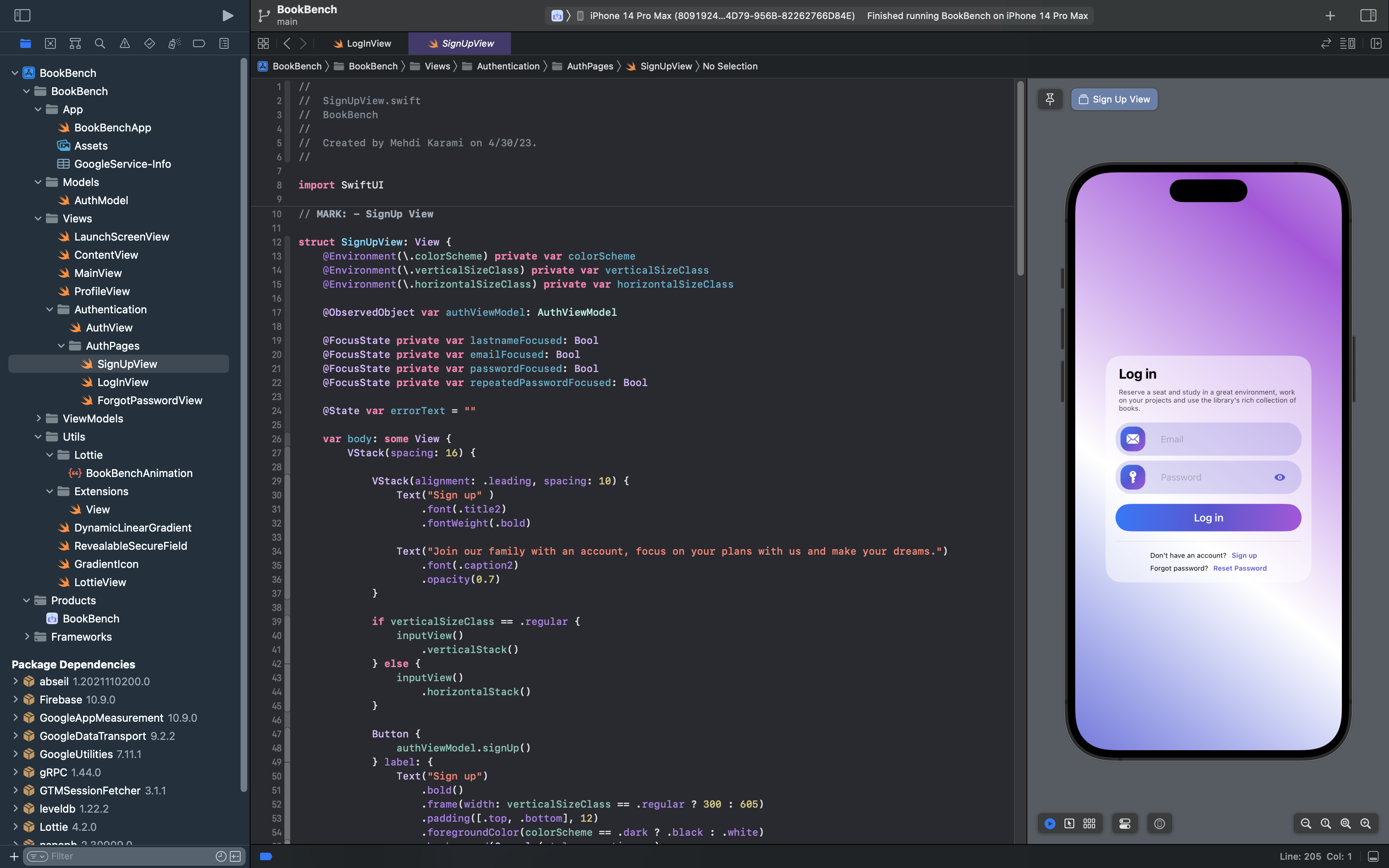Click the Xcode navigator toggle icon top-left
1389x868 pixels.
click(22, 15)
